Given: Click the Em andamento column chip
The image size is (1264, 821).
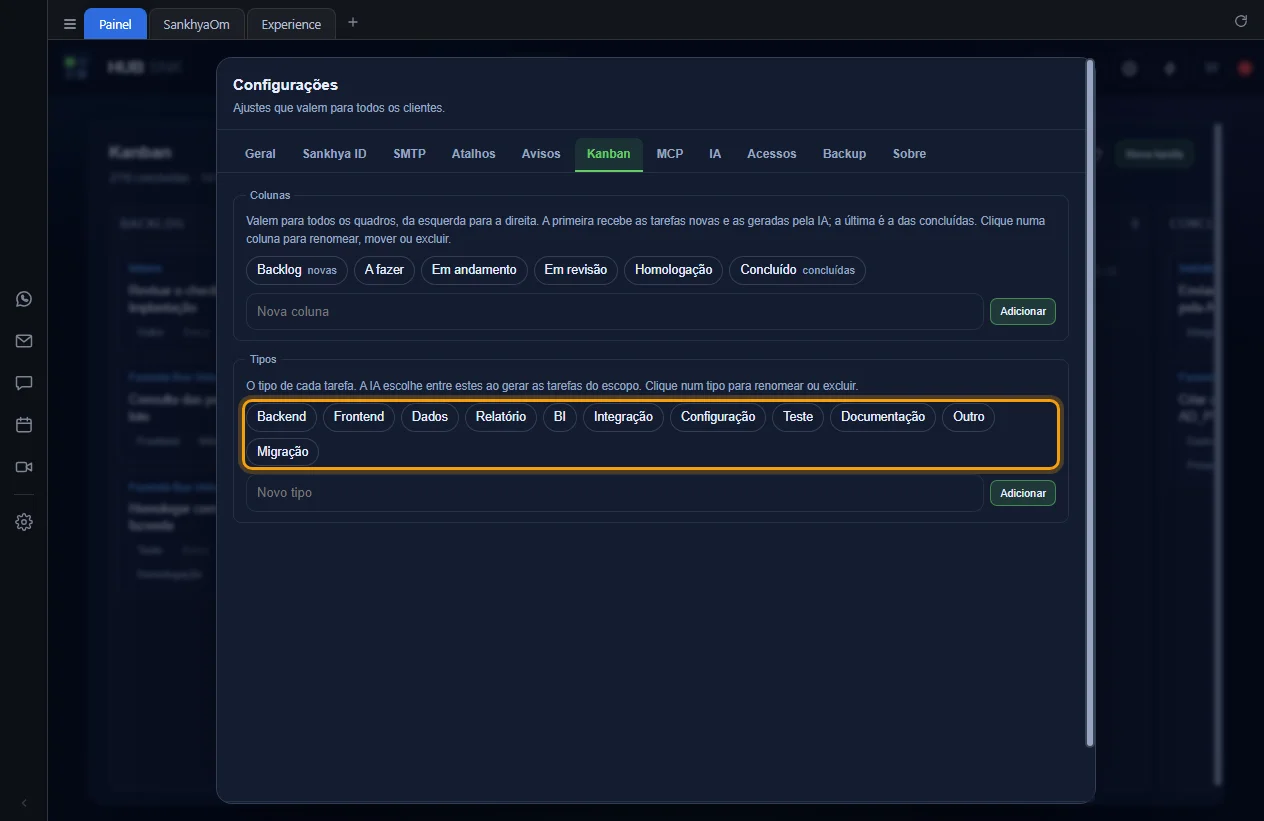Looking at the screenshot, I should click(x=474, y=270).
